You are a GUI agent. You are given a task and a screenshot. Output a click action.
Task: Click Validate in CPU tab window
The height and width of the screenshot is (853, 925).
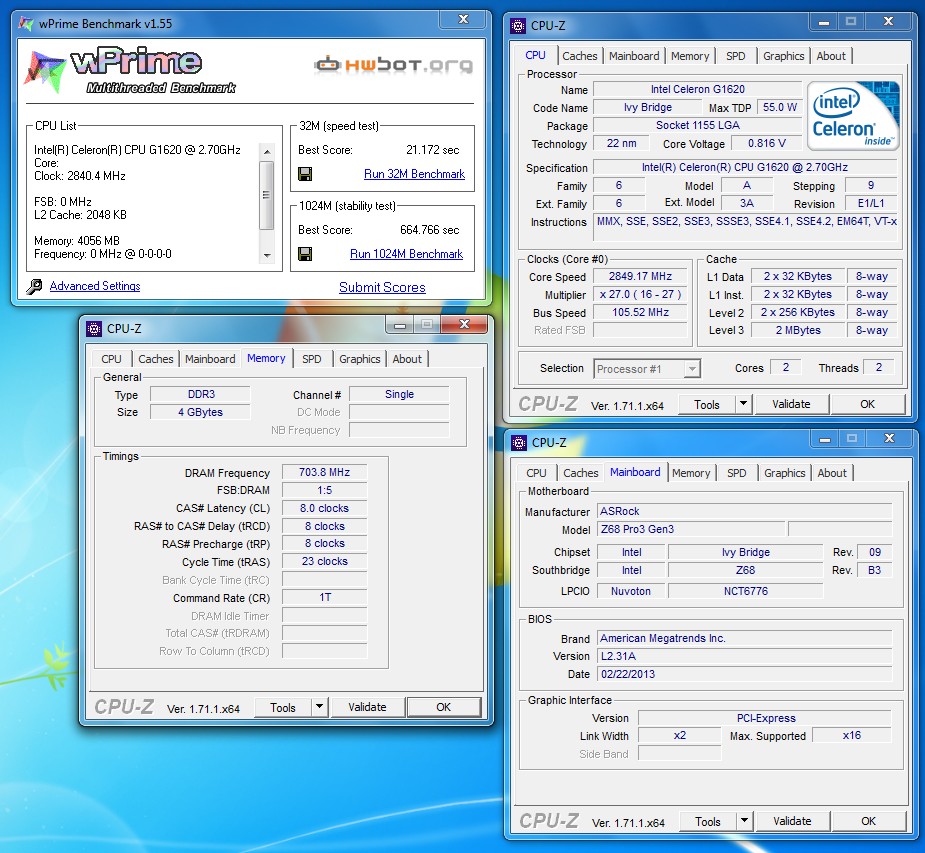point(791,404)
